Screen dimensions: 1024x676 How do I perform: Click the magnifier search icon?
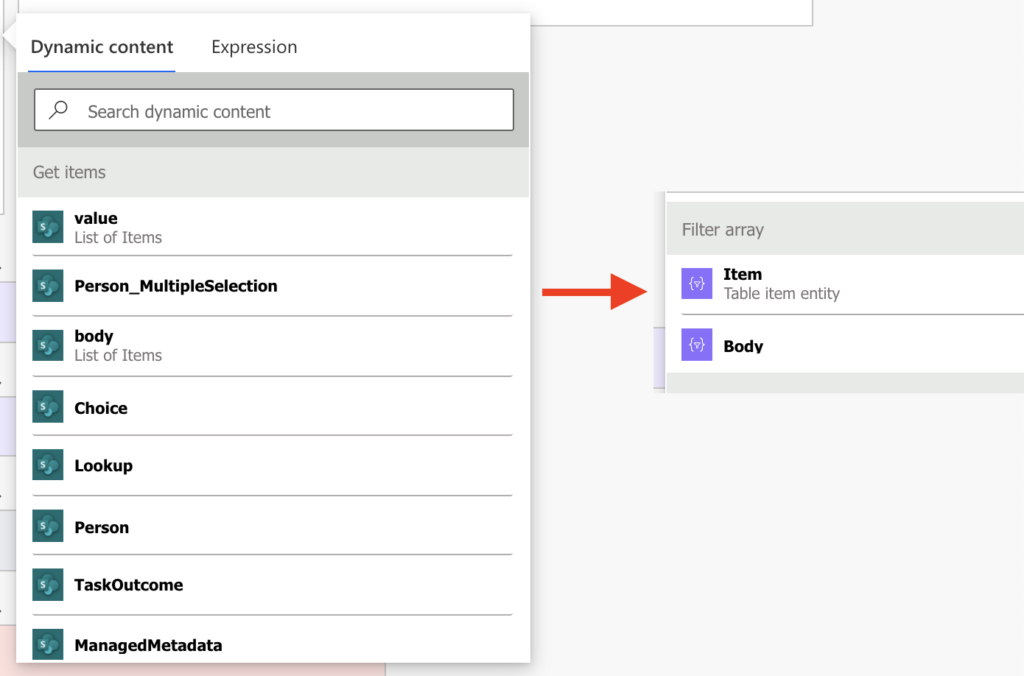[x=59, y=110]
